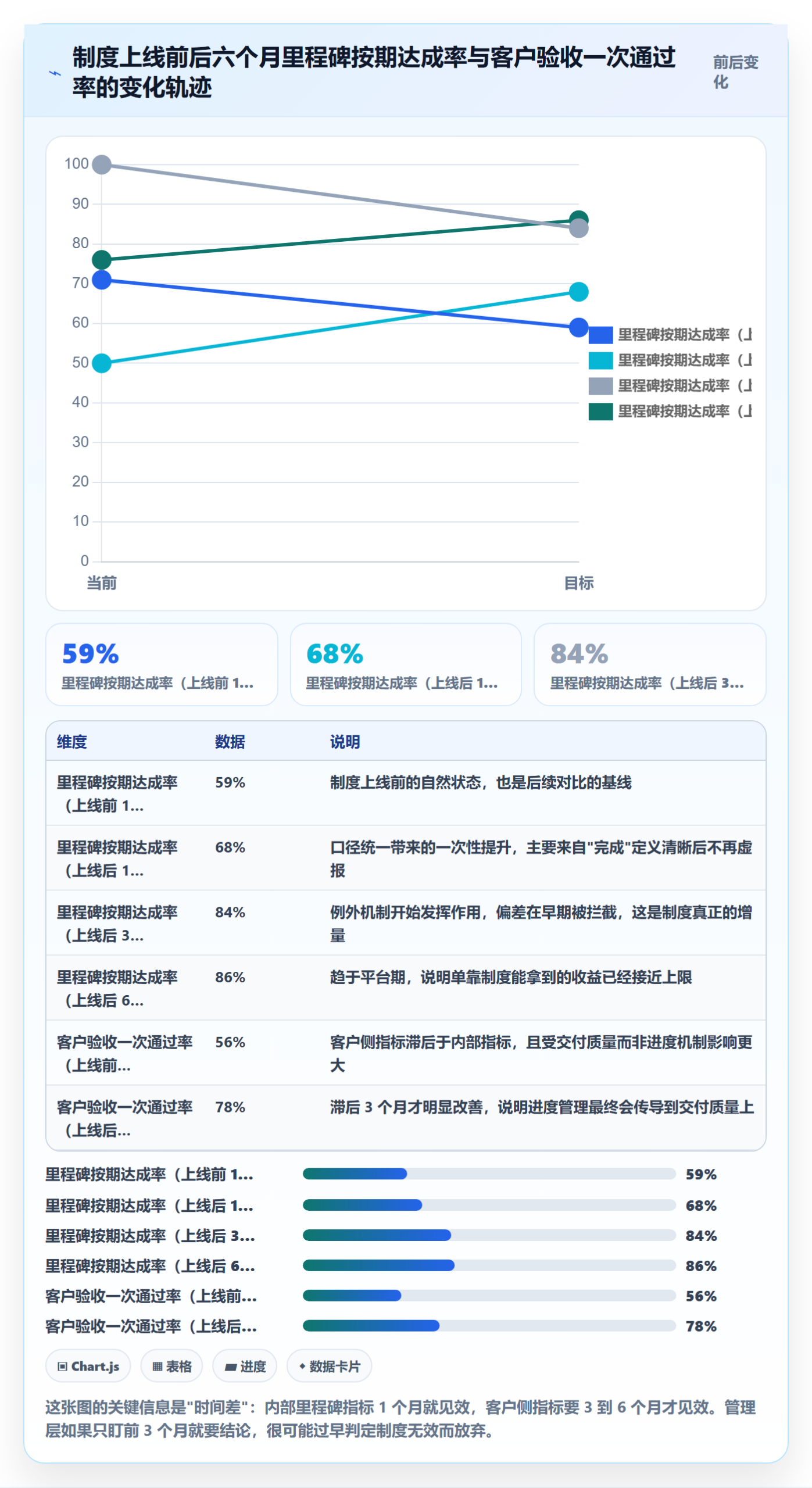812x1488 pixels.
Task: Select the 进度 tag pill
Action: click(x=245, y=1367)
